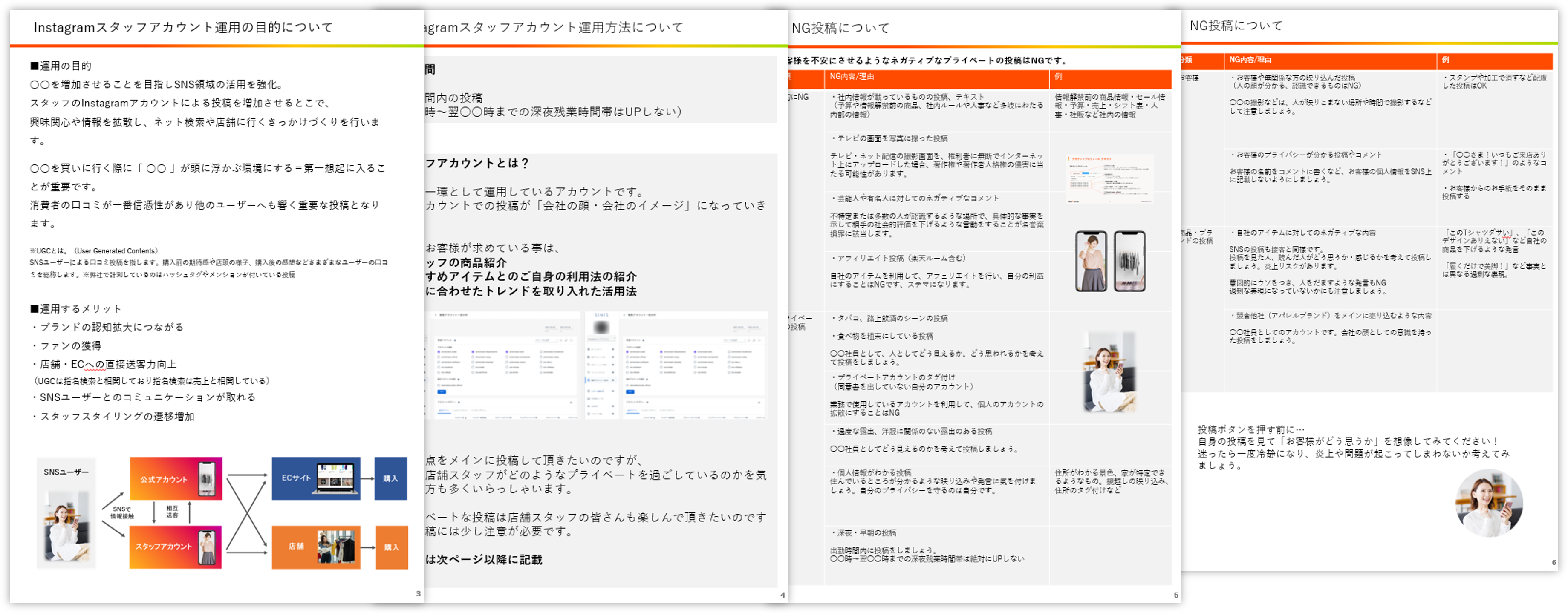Click the 例 header on slide 6
This screenshot has height=613, width=1568.
1445,60
